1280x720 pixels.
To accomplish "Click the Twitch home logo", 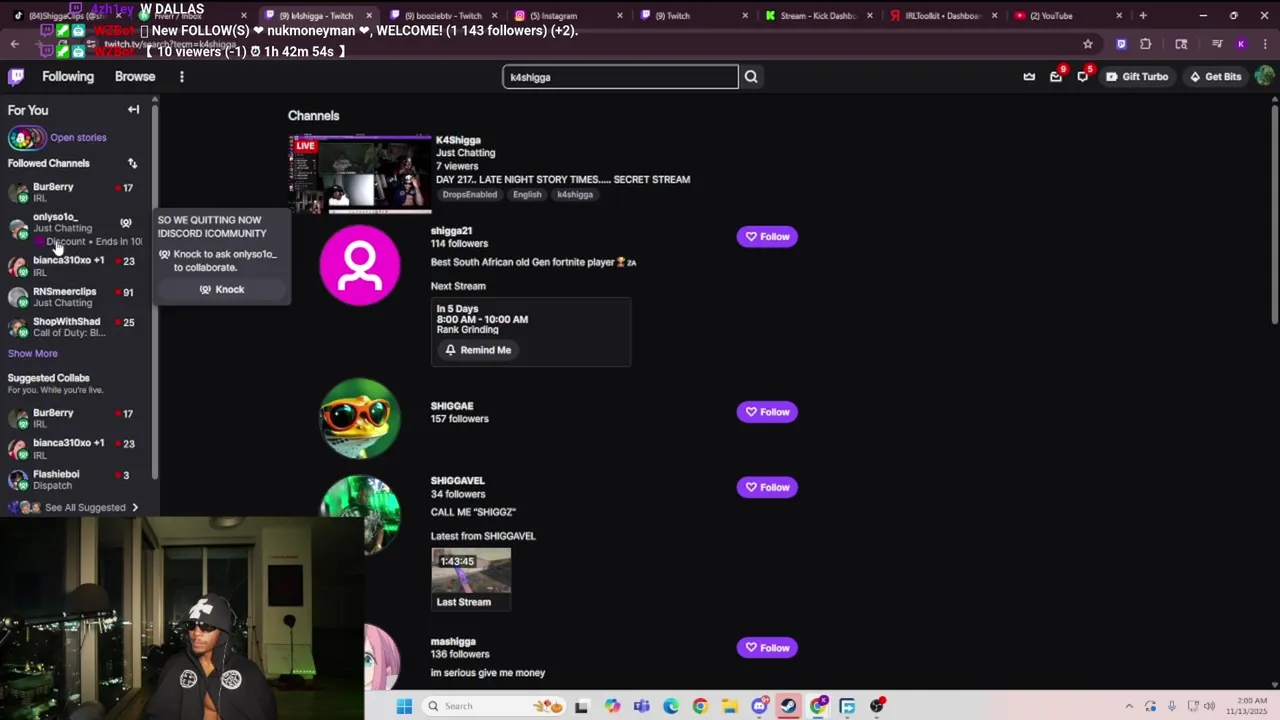I will 16,77.
